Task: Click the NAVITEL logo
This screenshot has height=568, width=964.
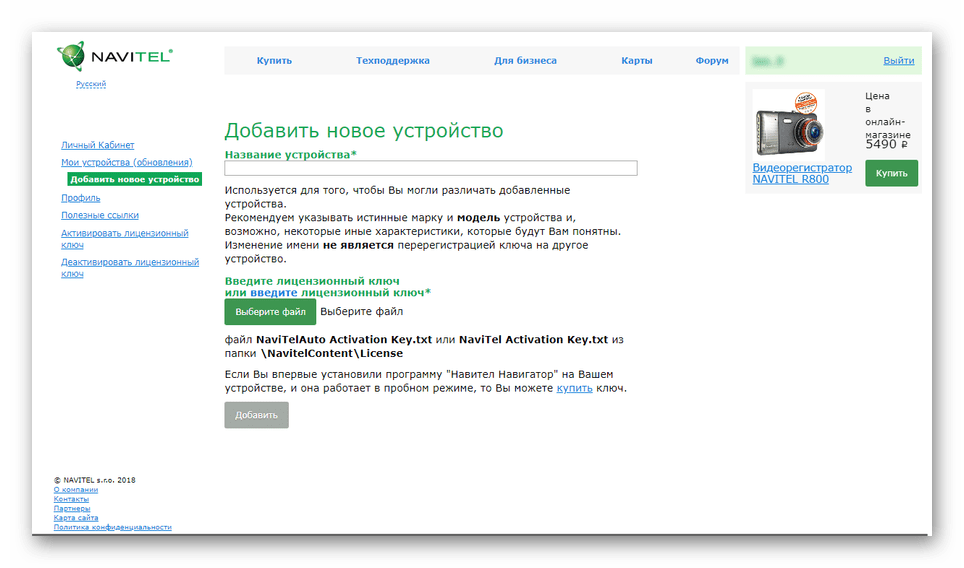Action: [x=115, y=57]
